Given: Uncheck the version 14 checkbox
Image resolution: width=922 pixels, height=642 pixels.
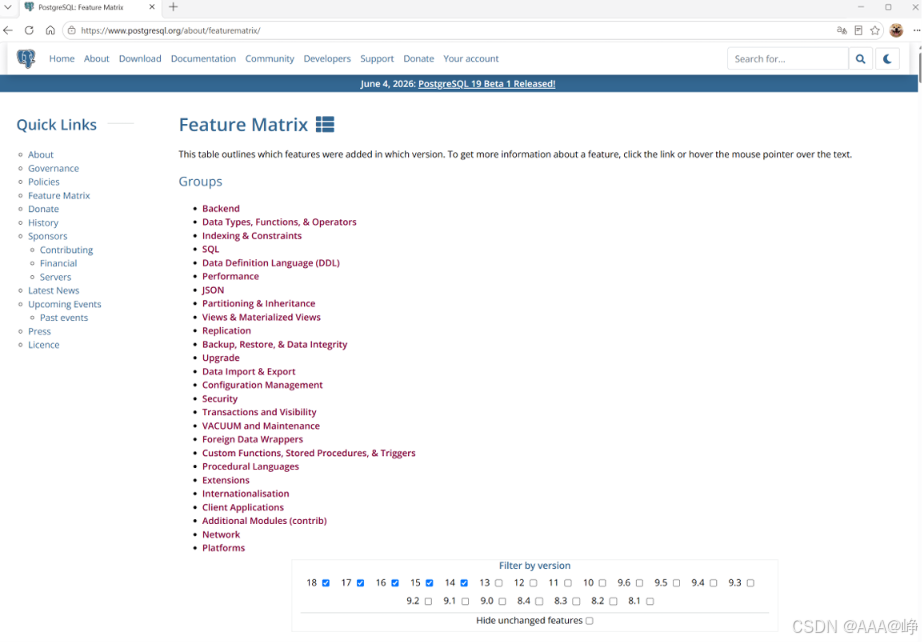Looking at the screenshot, I should 464,583.
